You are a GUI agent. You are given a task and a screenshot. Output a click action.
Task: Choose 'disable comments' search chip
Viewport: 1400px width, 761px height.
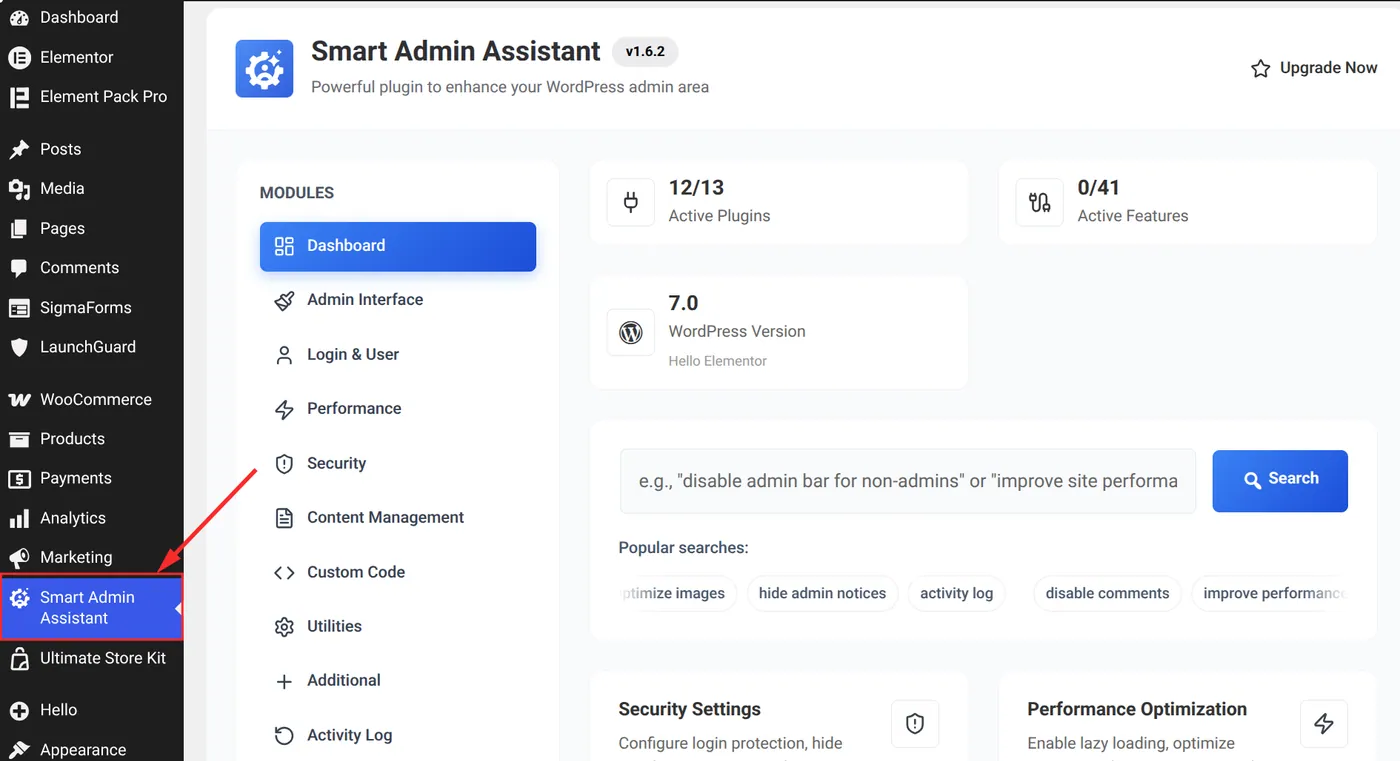(1107, 593)
